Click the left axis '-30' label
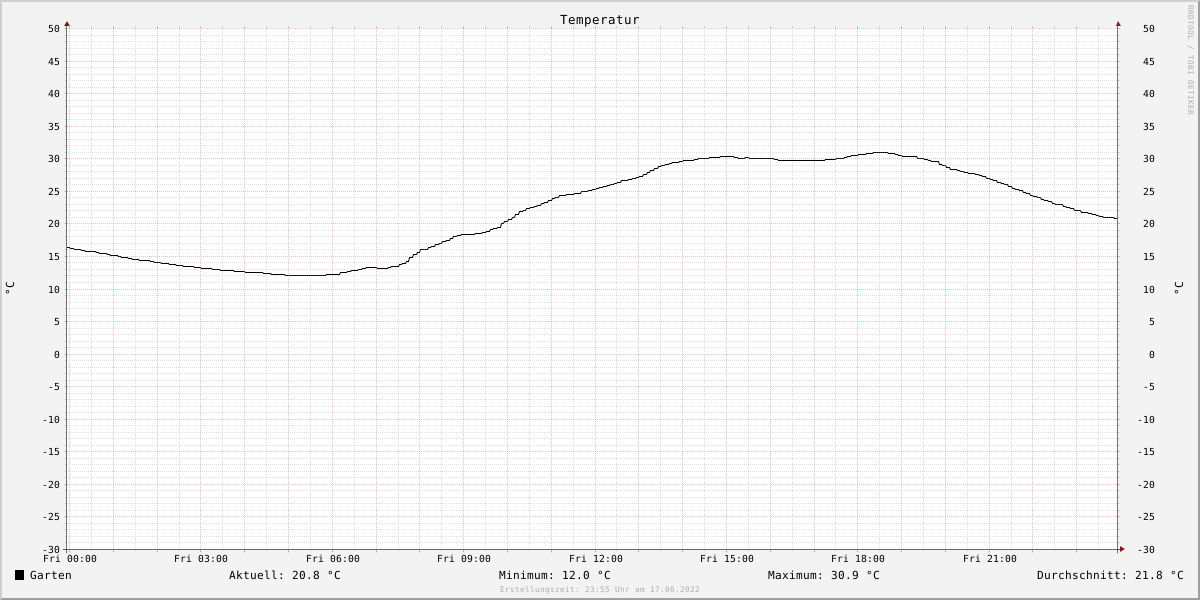This screenshot has height=600, width=1200. 51,550
